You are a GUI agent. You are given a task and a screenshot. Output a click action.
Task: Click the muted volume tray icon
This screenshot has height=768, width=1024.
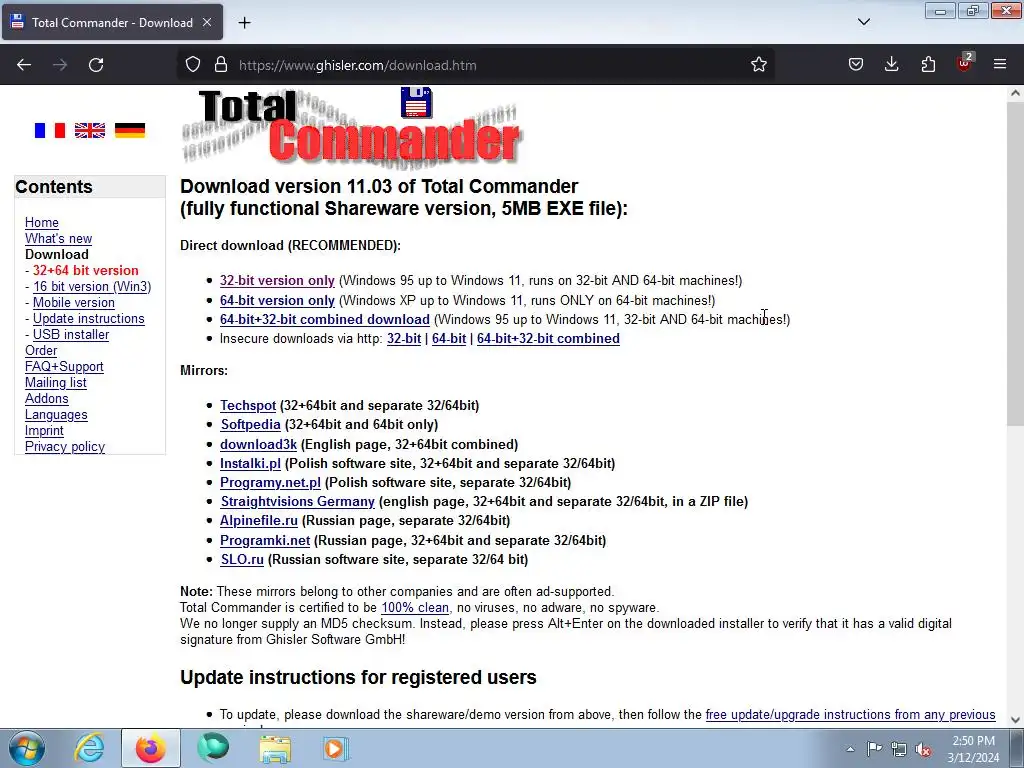(x=923, y=749)
